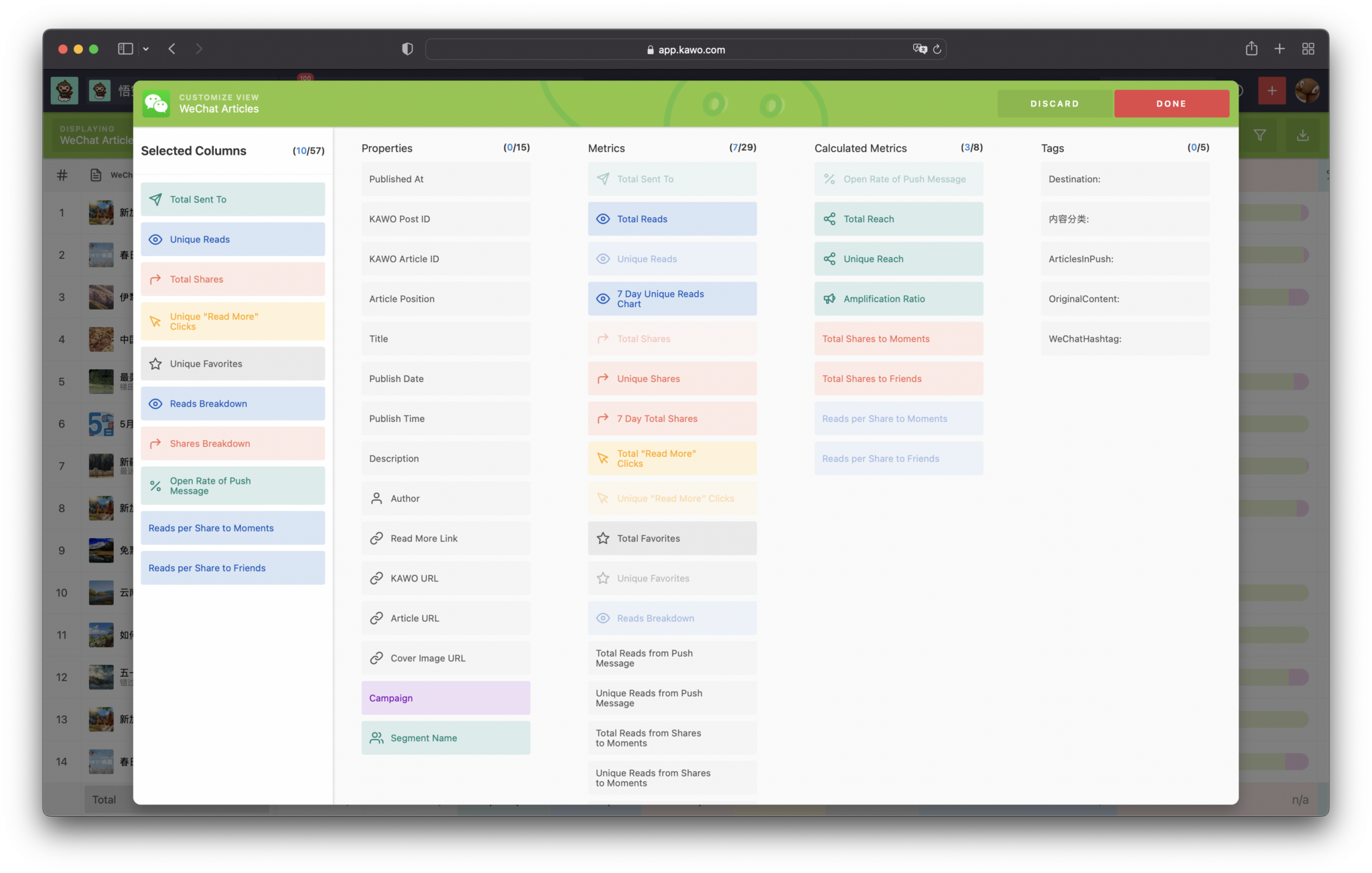Deselect the Unique Reads column pill
Screen dimensions: 1372x873
pos(232,239)
